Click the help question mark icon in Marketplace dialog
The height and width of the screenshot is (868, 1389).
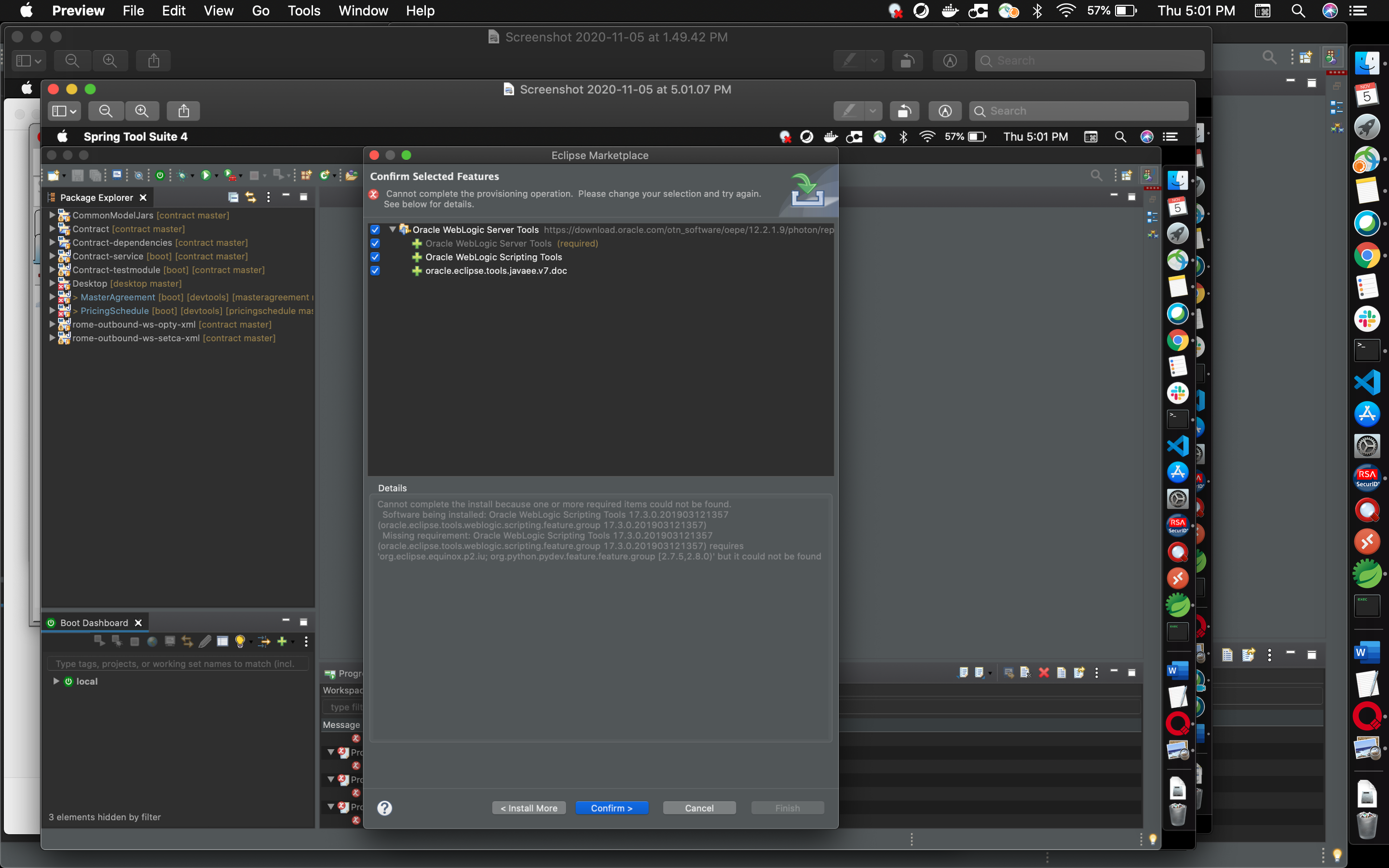pos(384,808)
